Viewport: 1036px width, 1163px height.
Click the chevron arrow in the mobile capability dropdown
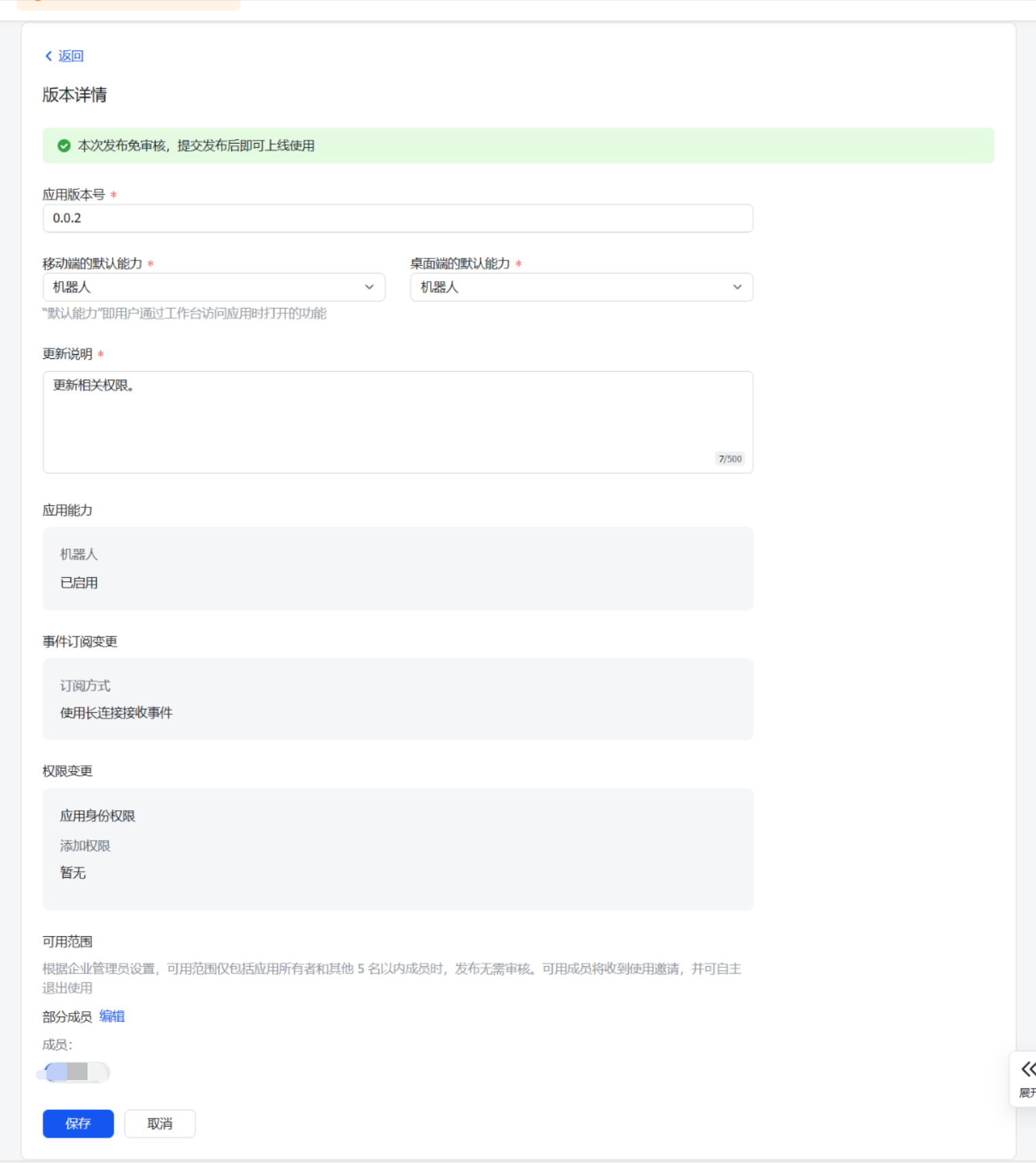[369, 287]
